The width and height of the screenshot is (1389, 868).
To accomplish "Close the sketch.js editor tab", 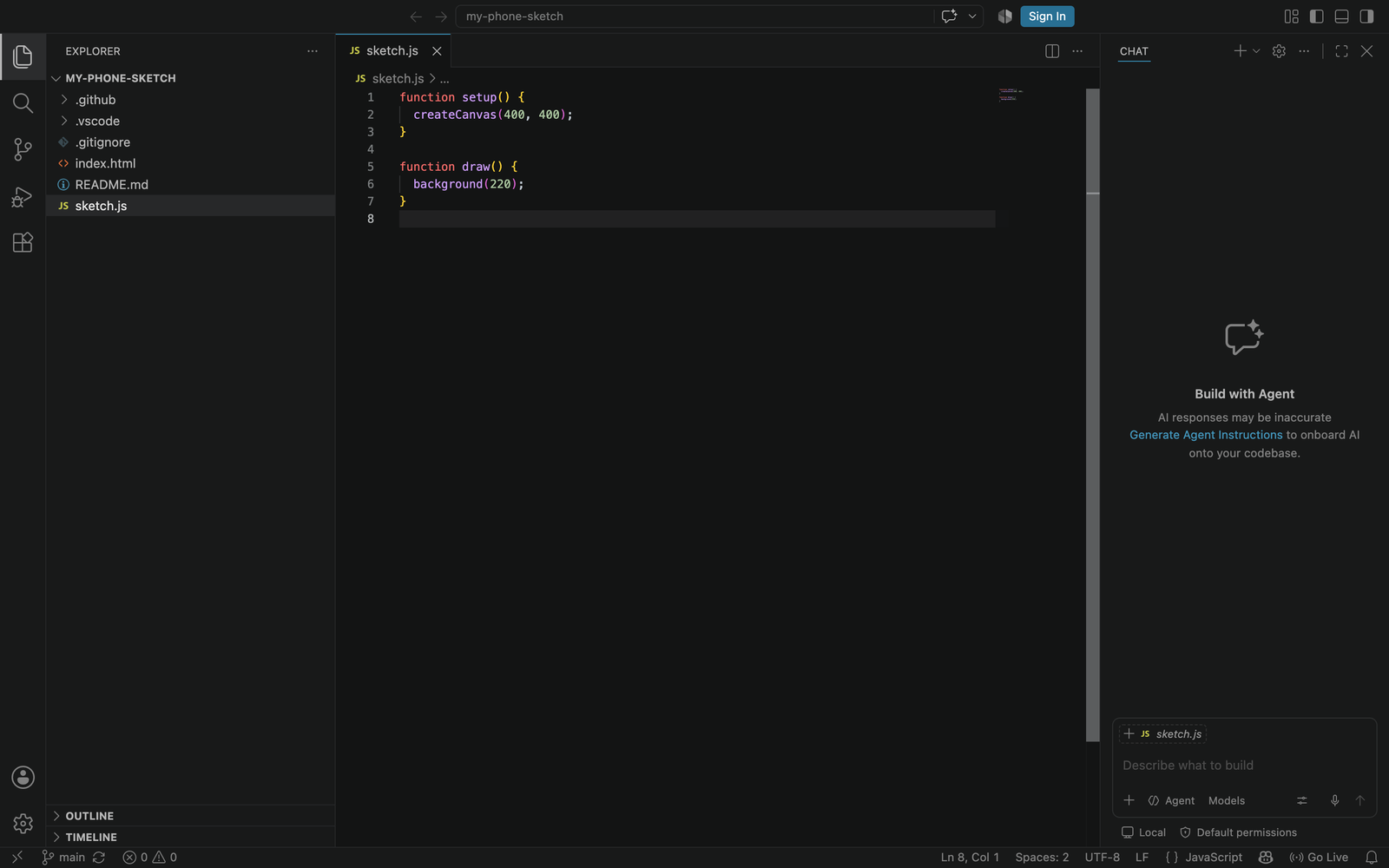I will [437, 51].
